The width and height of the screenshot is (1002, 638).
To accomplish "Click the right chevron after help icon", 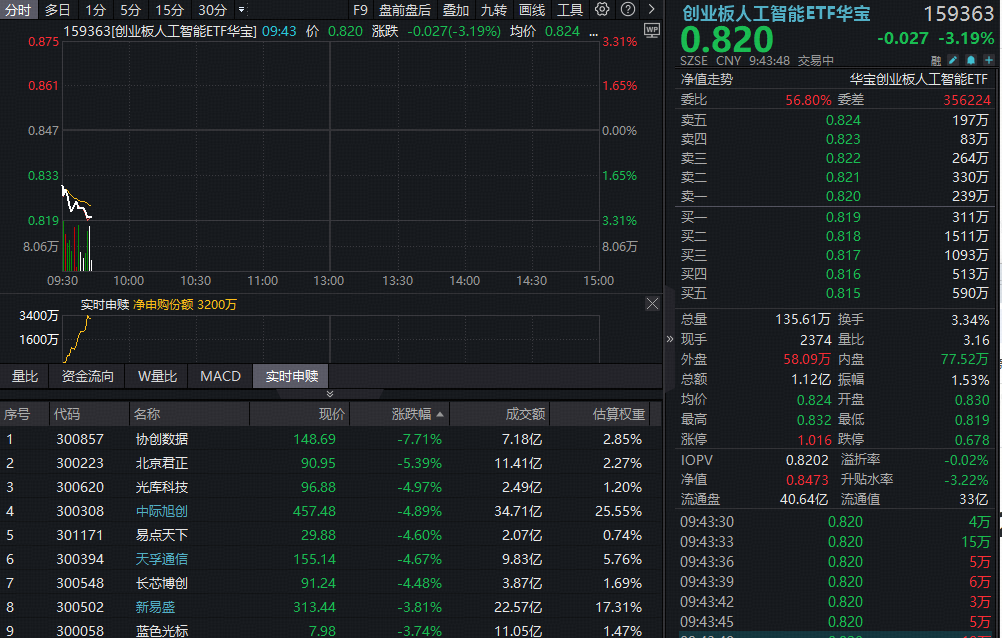I will click(654, 10).
